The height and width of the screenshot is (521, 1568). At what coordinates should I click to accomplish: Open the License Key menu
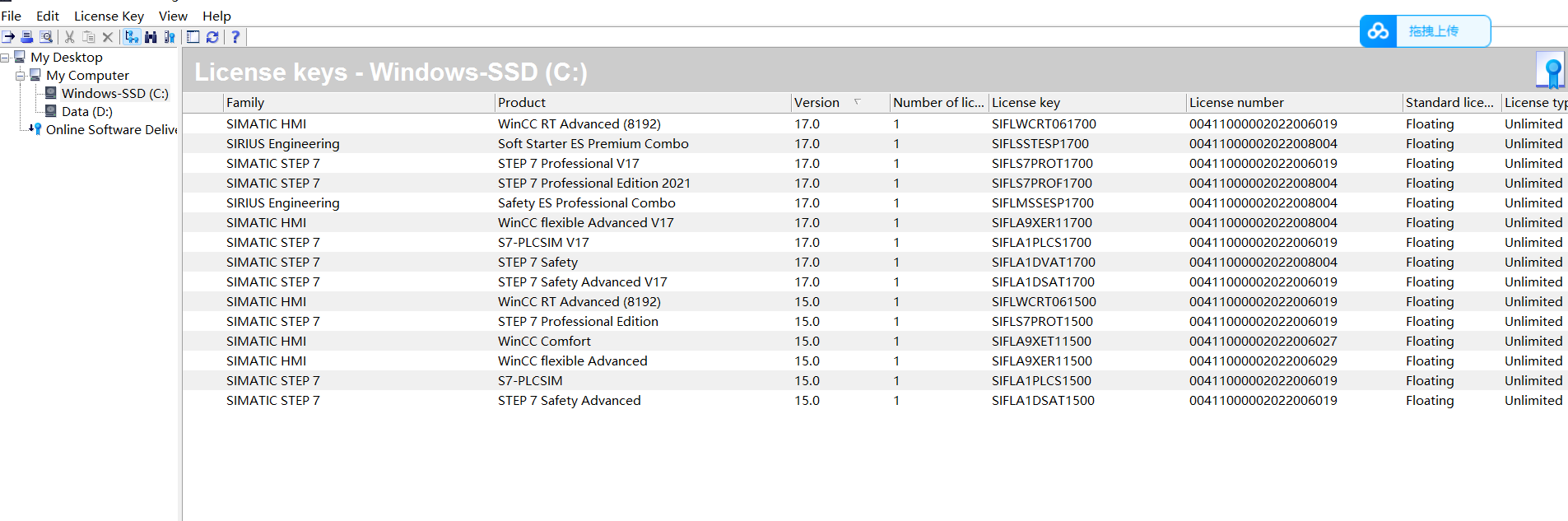[x=109, y=16]
